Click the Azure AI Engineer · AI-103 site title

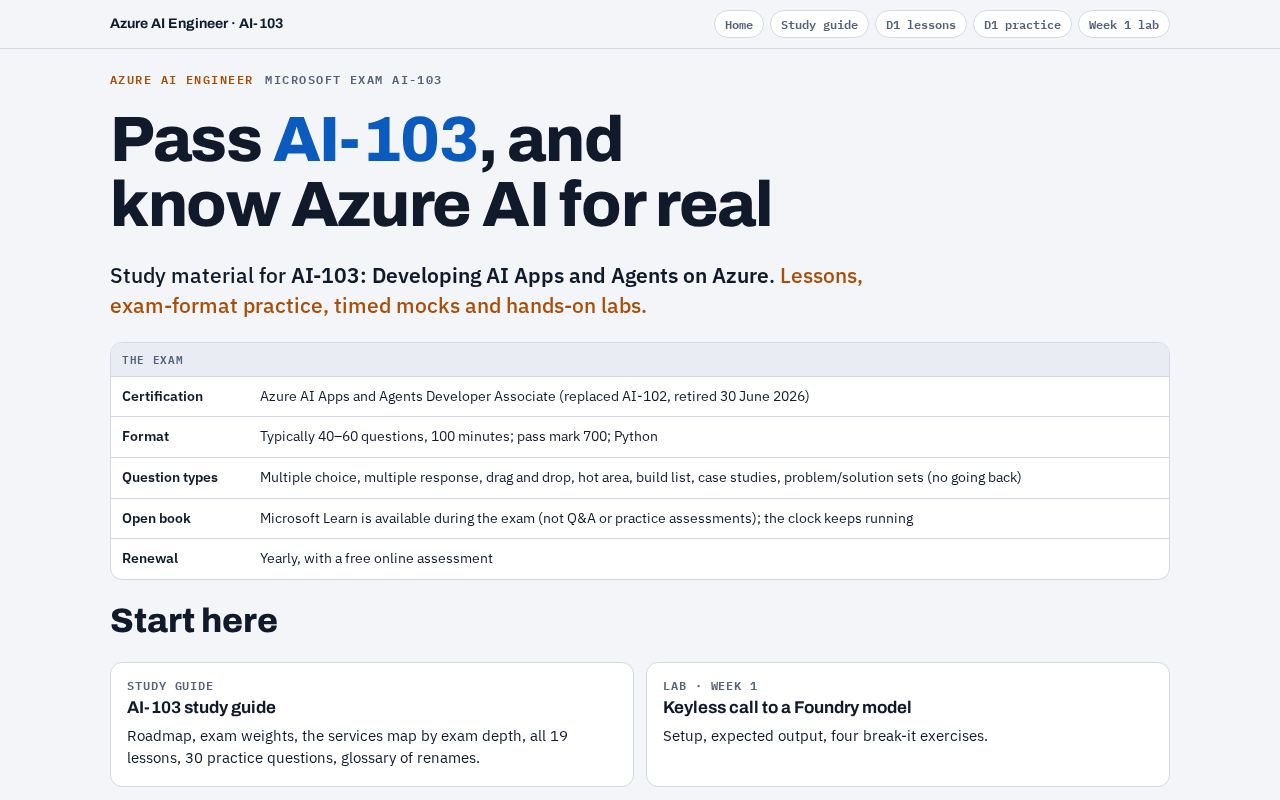[x=196, y=23]
